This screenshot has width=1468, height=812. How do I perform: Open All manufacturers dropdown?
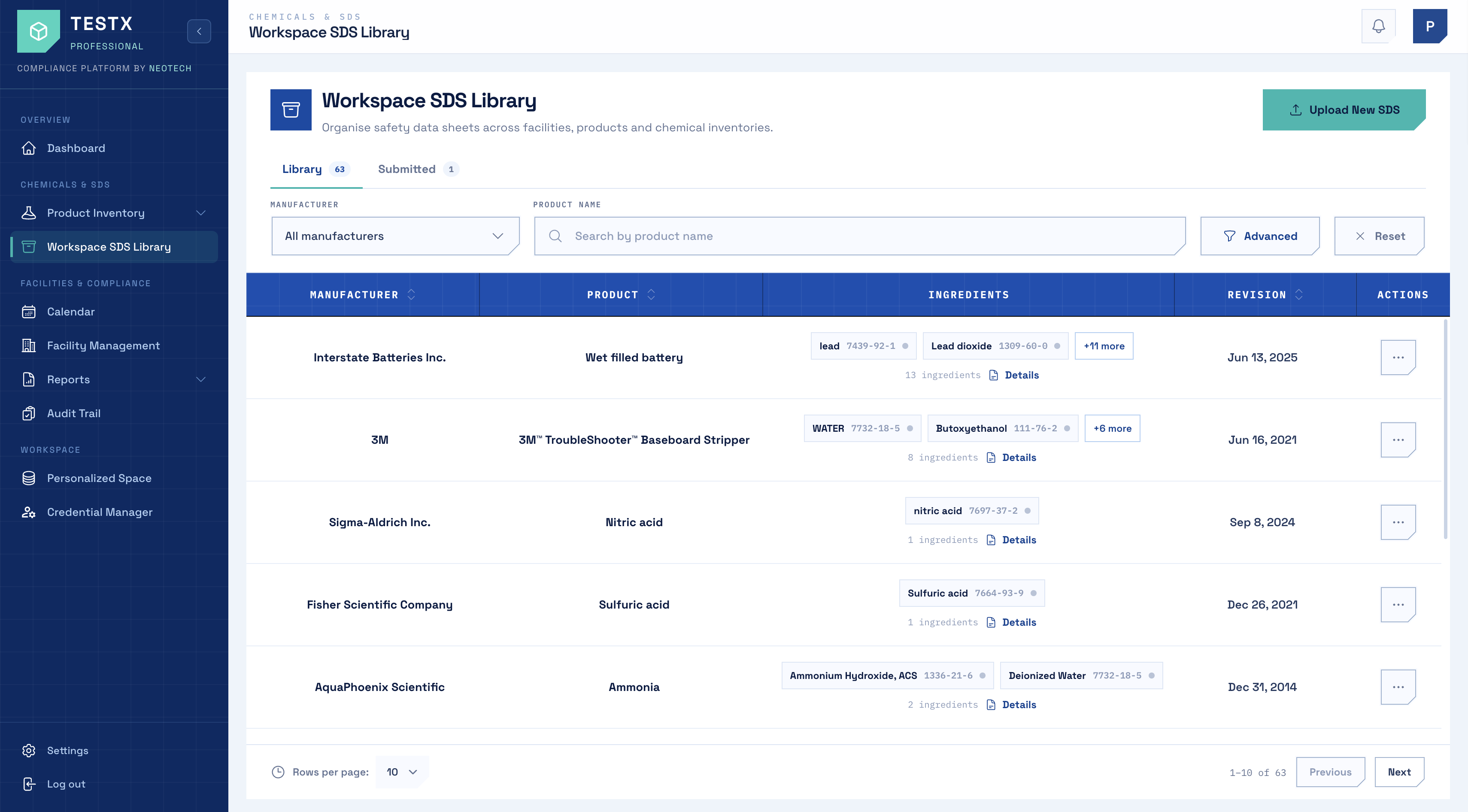(395, 236)
